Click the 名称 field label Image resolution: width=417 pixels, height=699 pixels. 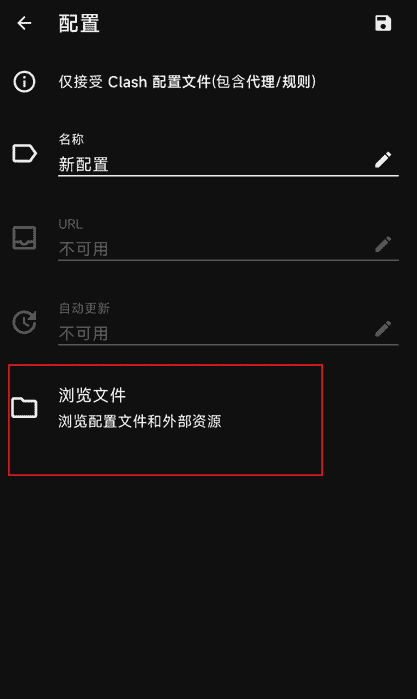click(71, 139)
